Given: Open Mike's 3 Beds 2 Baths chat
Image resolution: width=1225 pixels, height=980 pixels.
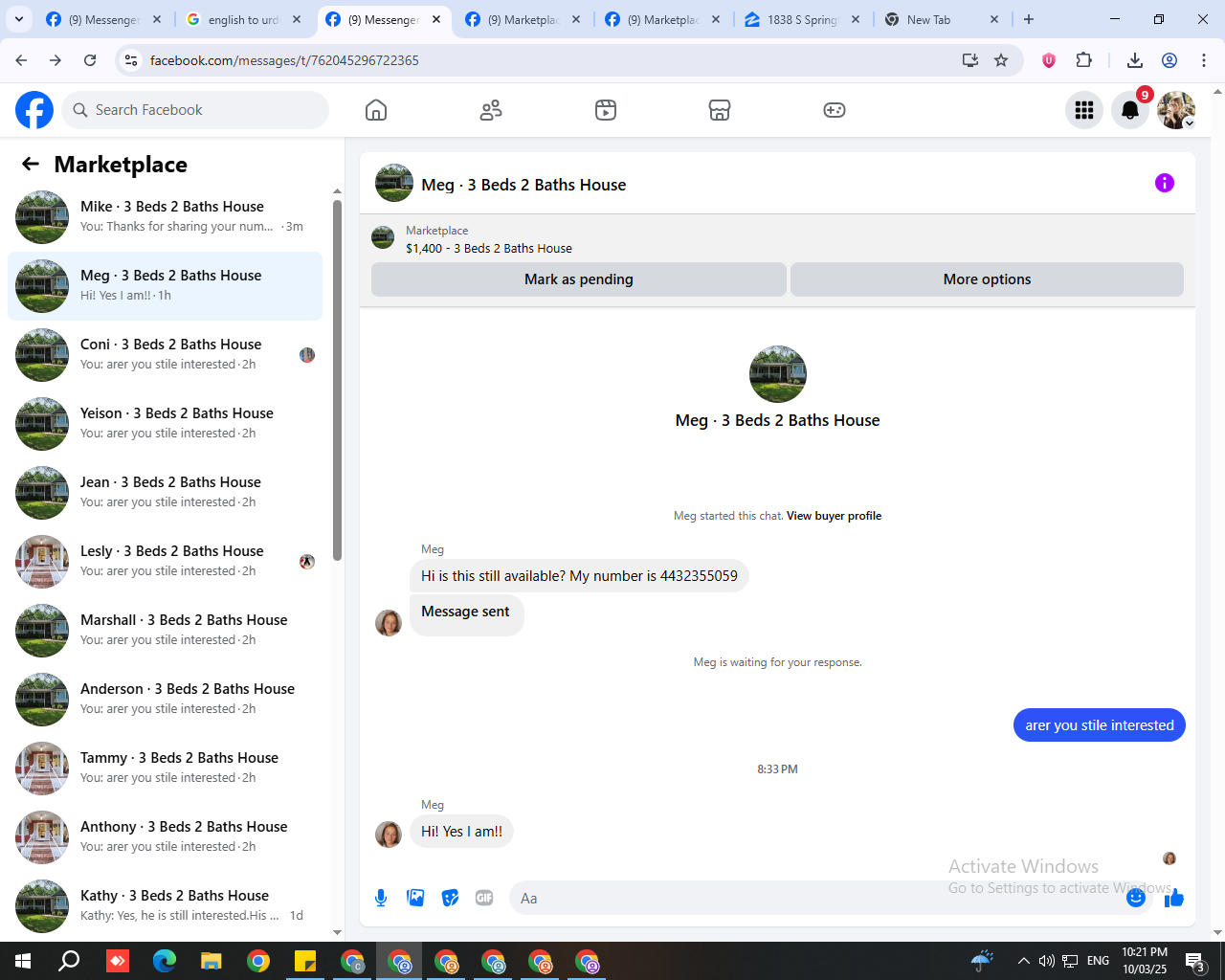Looking at the screenshot, I should 165,217.
